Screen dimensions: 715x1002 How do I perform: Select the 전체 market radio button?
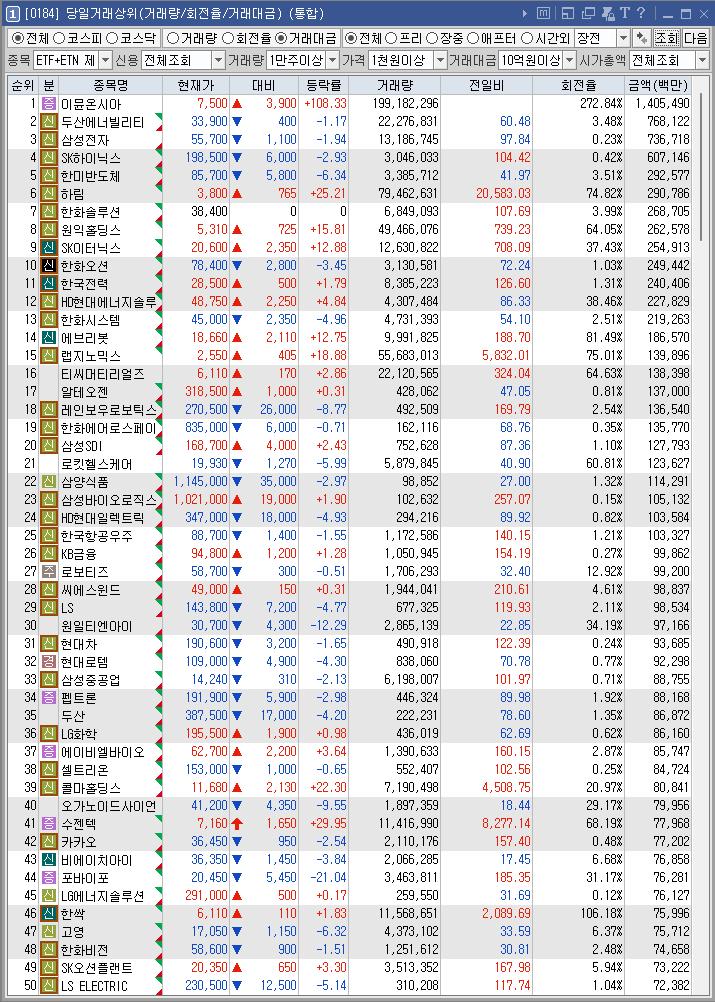point(17,38)
